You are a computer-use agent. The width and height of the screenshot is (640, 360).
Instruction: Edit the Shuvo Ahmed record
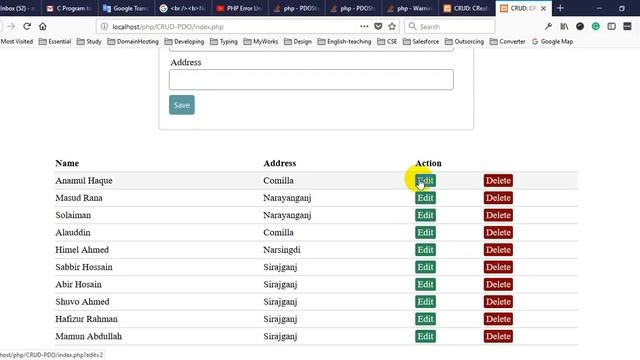[x=425, y=302]
